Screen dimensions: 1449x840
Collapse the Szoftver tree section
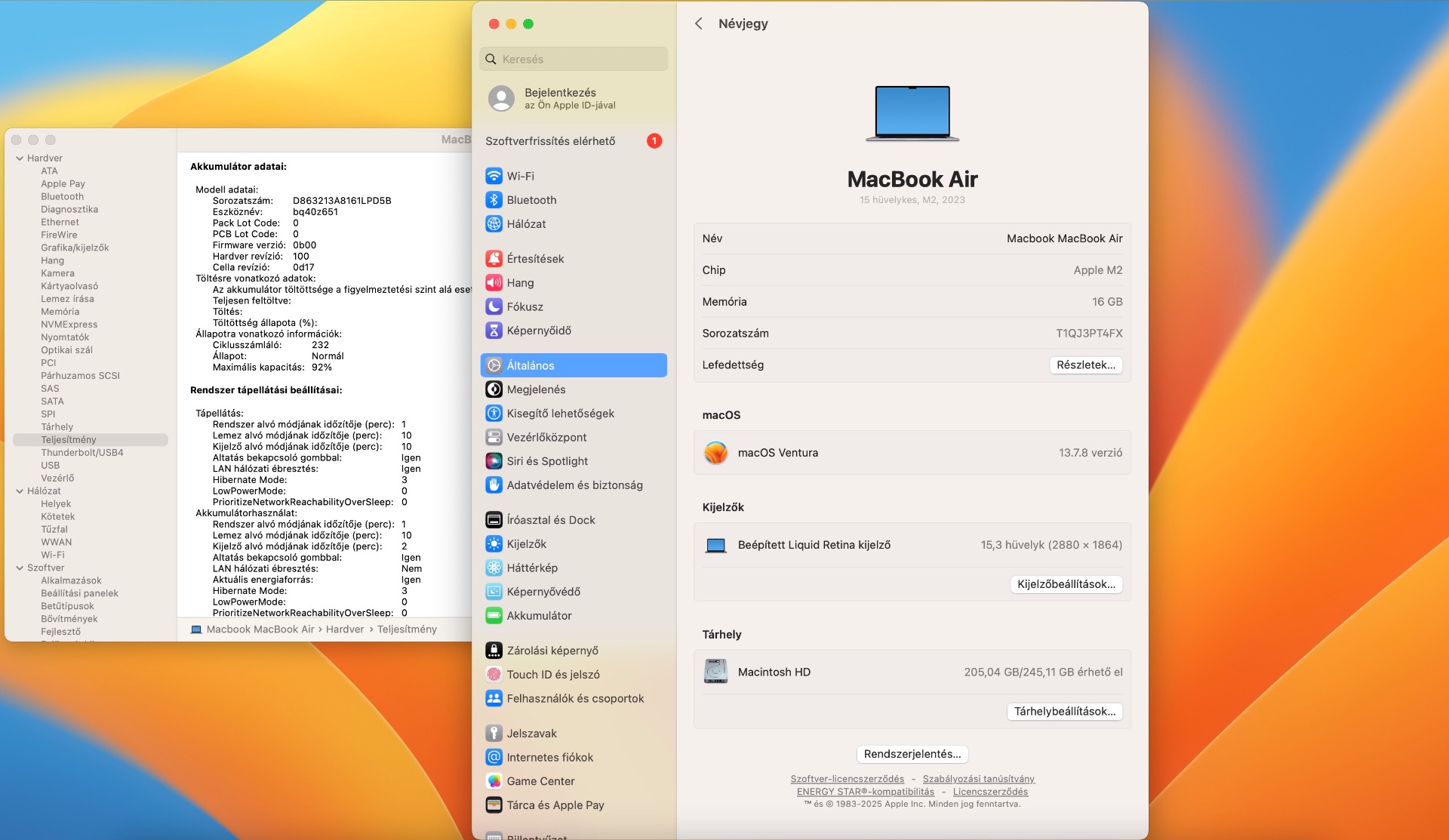pos(20,568)
